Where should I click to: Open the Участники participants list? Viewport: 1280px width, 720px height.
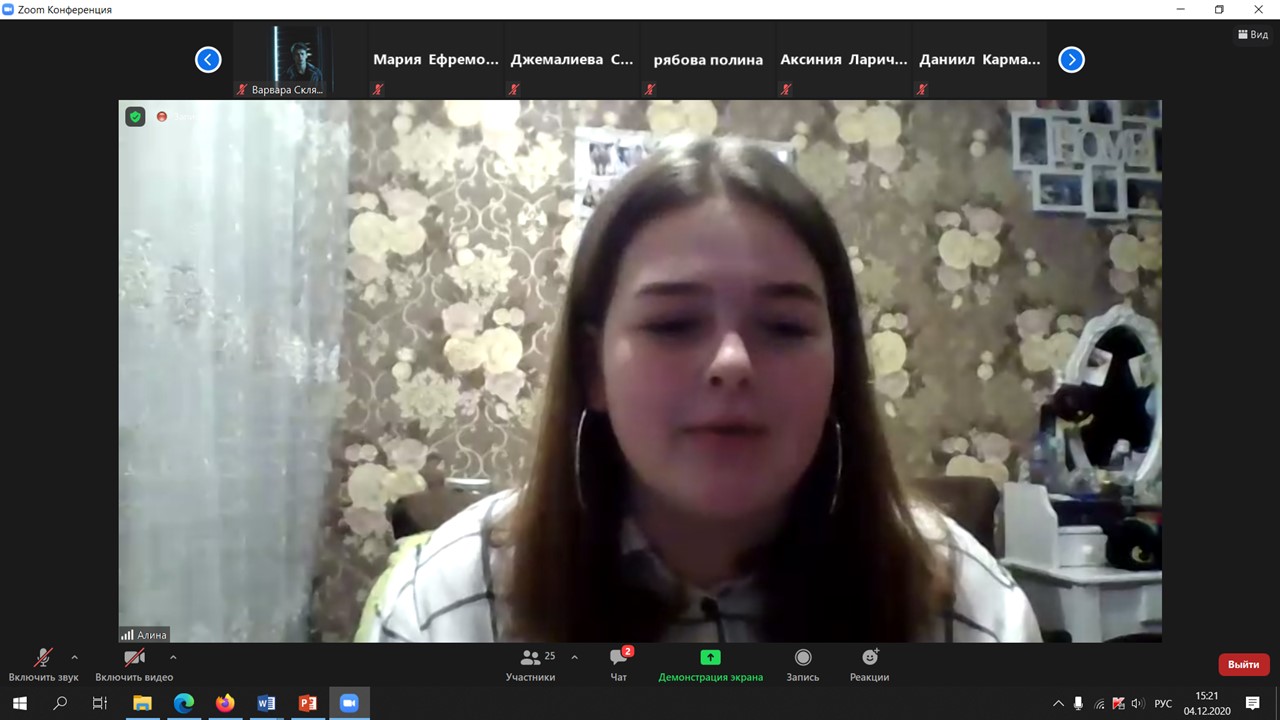click(x=531, y=658)
